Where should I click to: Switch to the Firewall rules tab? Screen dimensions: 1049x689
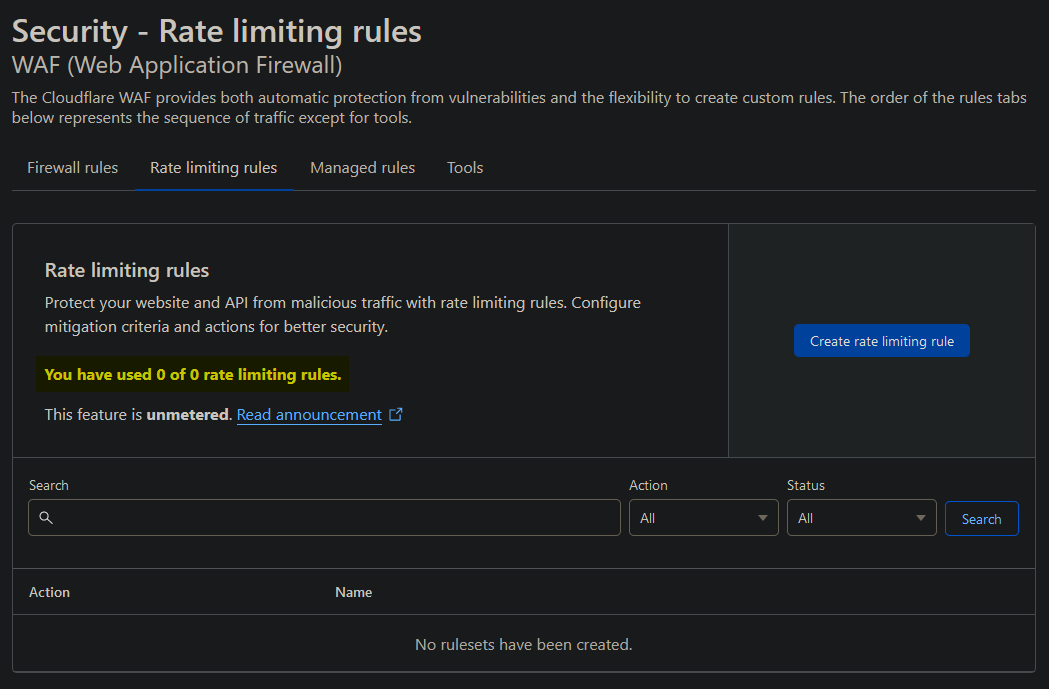pos(72,168)
